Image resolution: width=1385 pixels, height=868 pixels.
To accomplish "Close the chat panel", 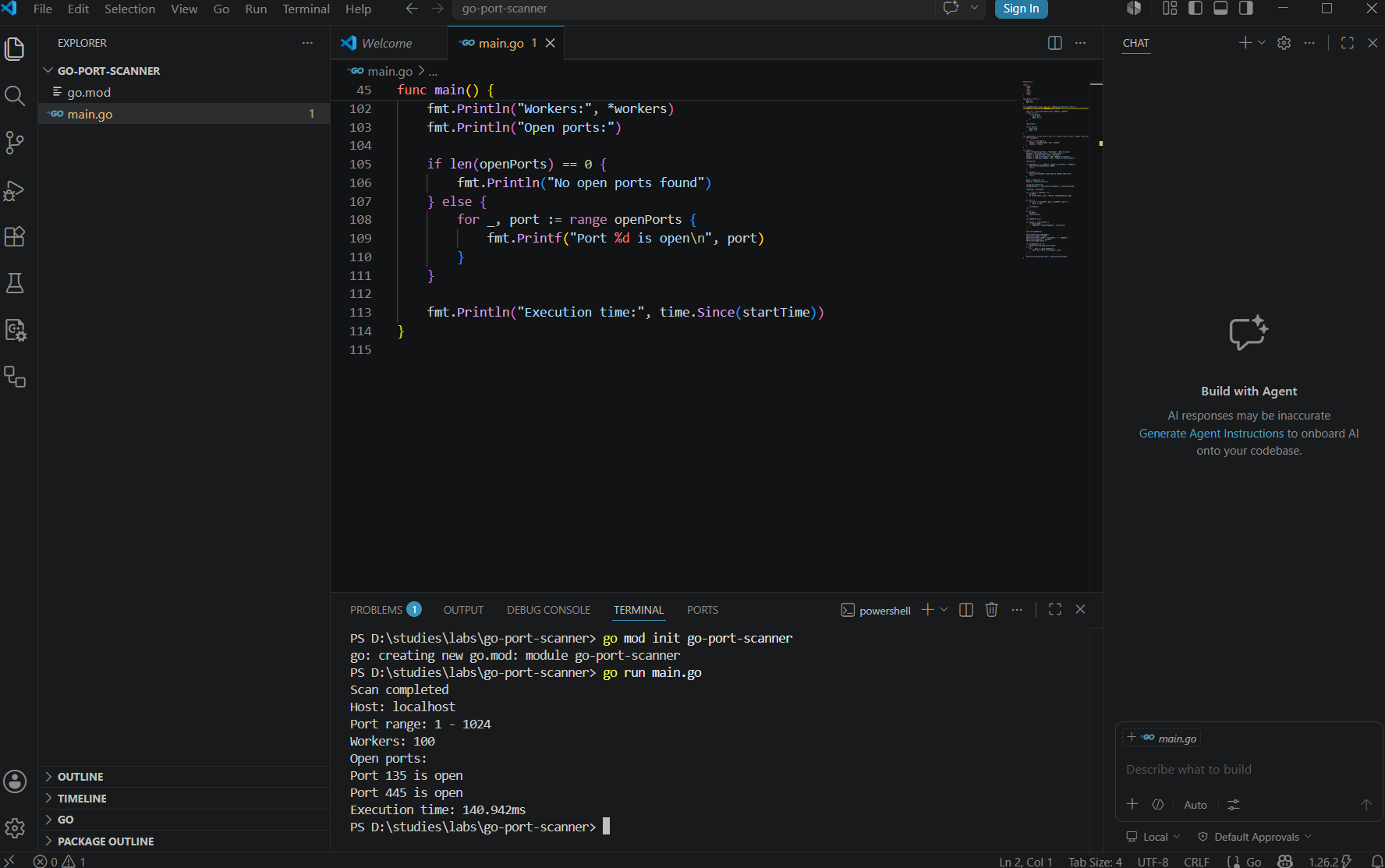I will (1373, 43).
